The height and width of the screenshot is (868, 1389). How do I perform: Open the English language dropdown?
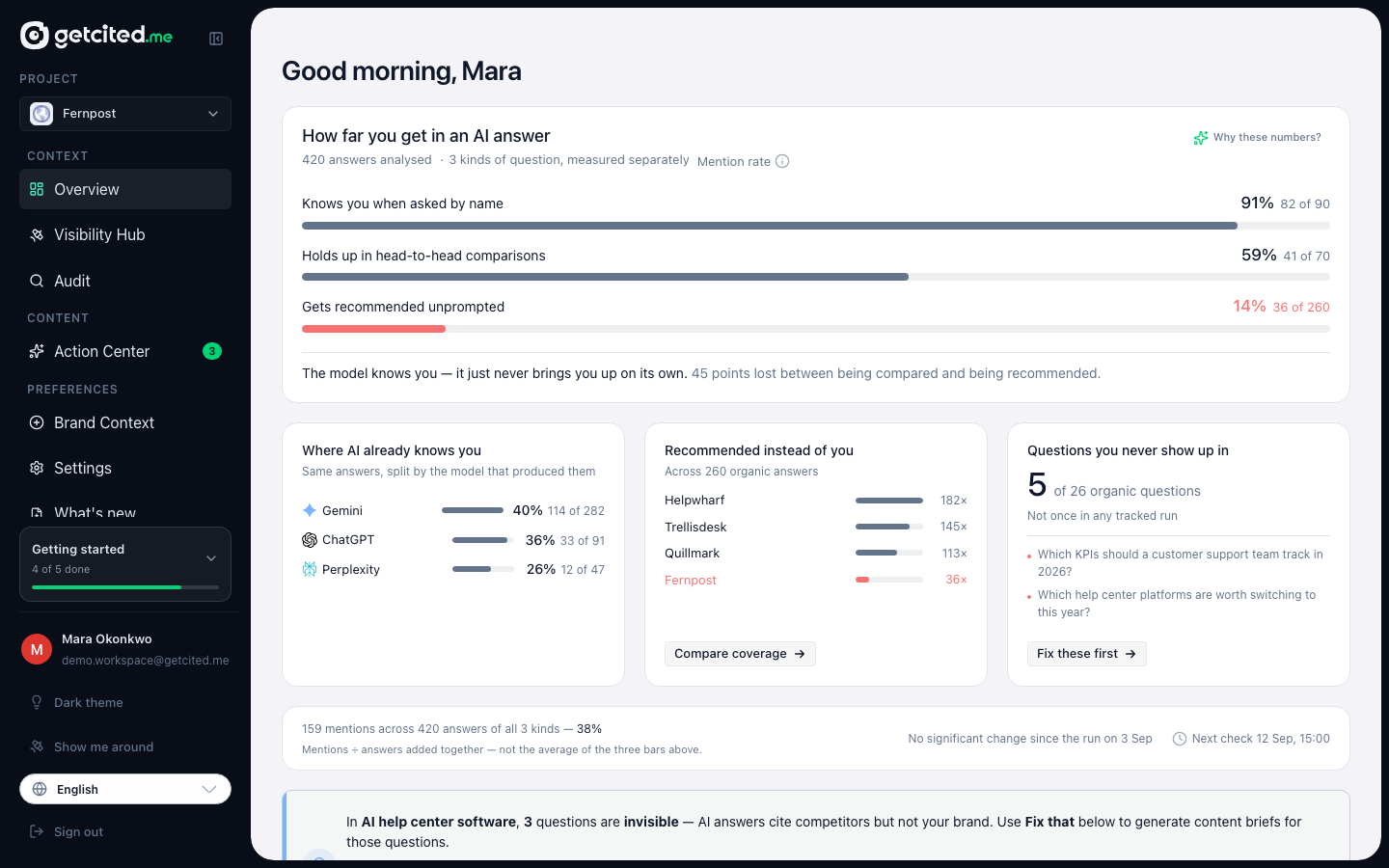(125, 789)
